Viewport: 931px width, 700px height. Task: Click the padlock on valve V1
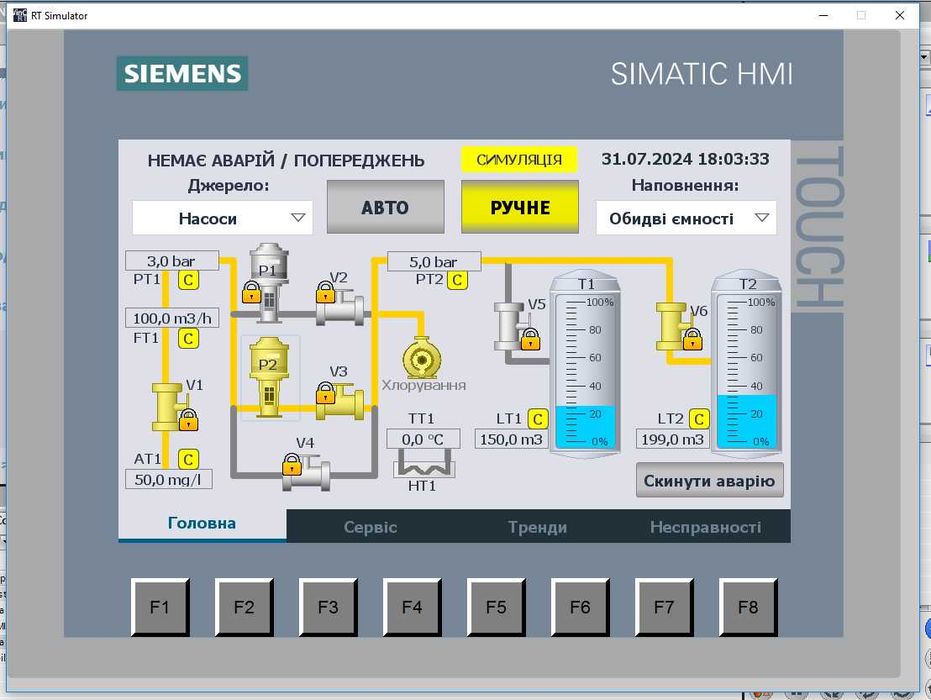pos(188,419)
